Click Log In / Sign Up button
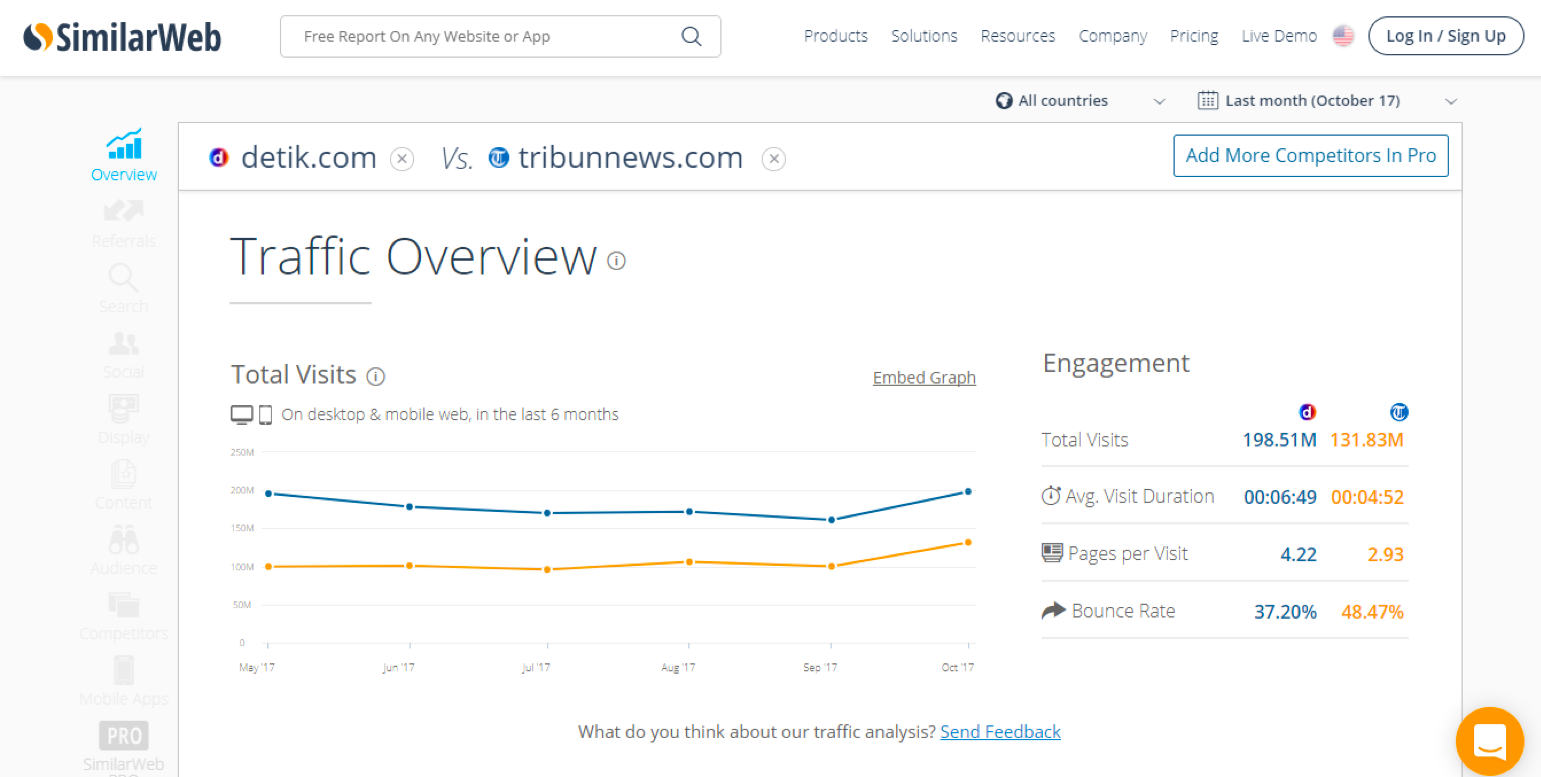This screenshot has height=777, width=1541. 1446,36
